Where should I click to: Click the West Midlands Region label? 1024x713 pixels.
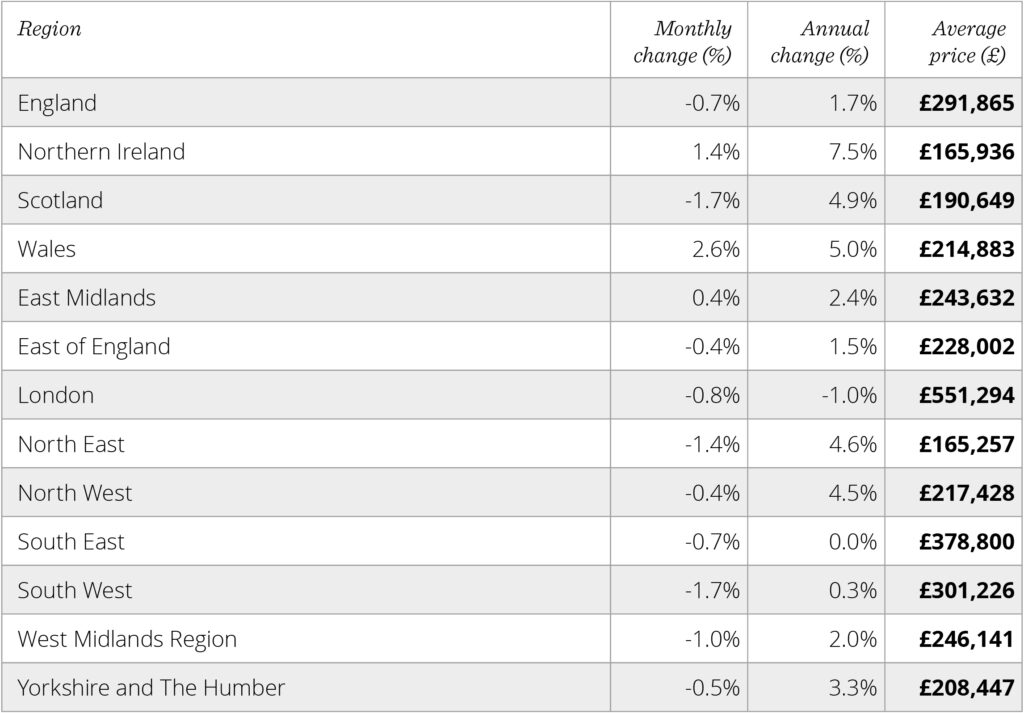pos(127,639)
